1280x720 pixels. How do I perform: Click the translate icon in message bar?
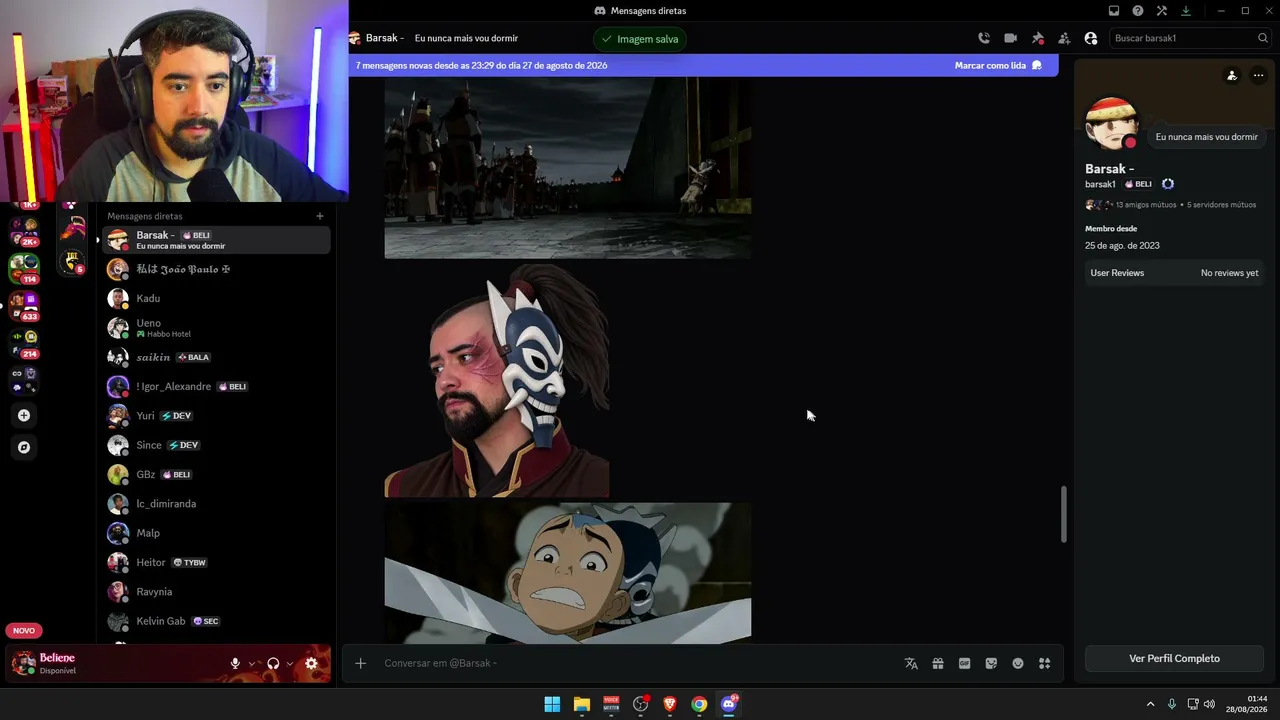click(x=911, y=663)
